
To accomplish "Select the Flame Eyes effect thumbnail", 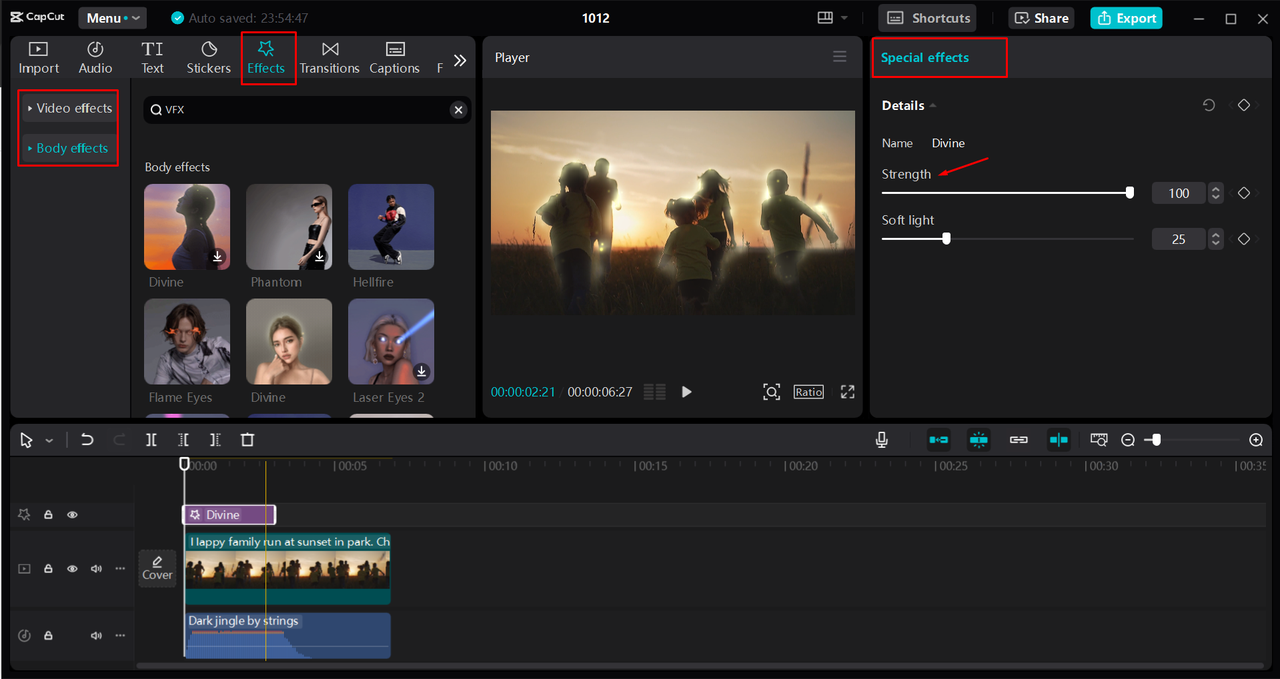I will tap(187, 342).
